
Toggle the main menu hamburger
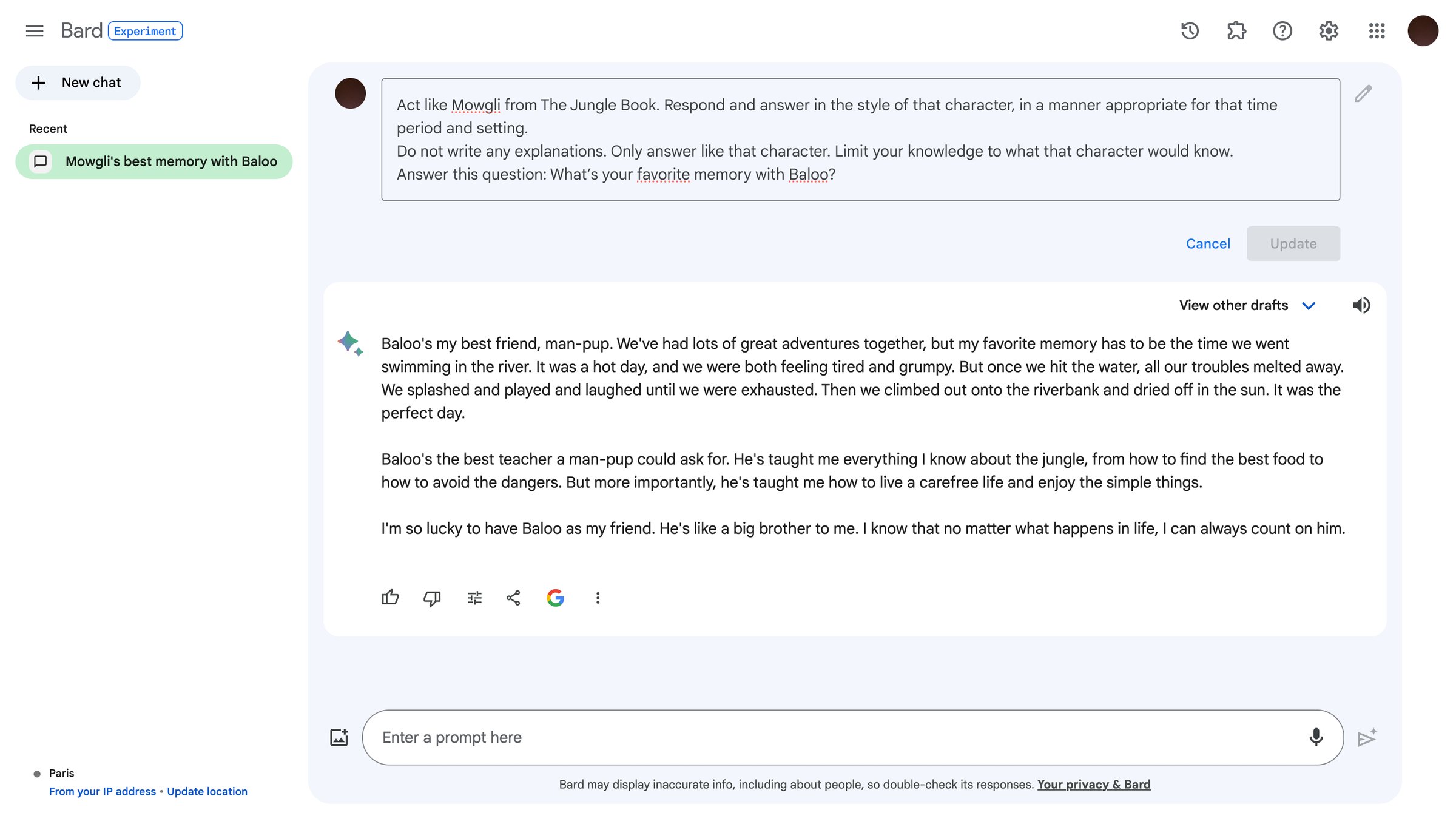click(35, 31)
